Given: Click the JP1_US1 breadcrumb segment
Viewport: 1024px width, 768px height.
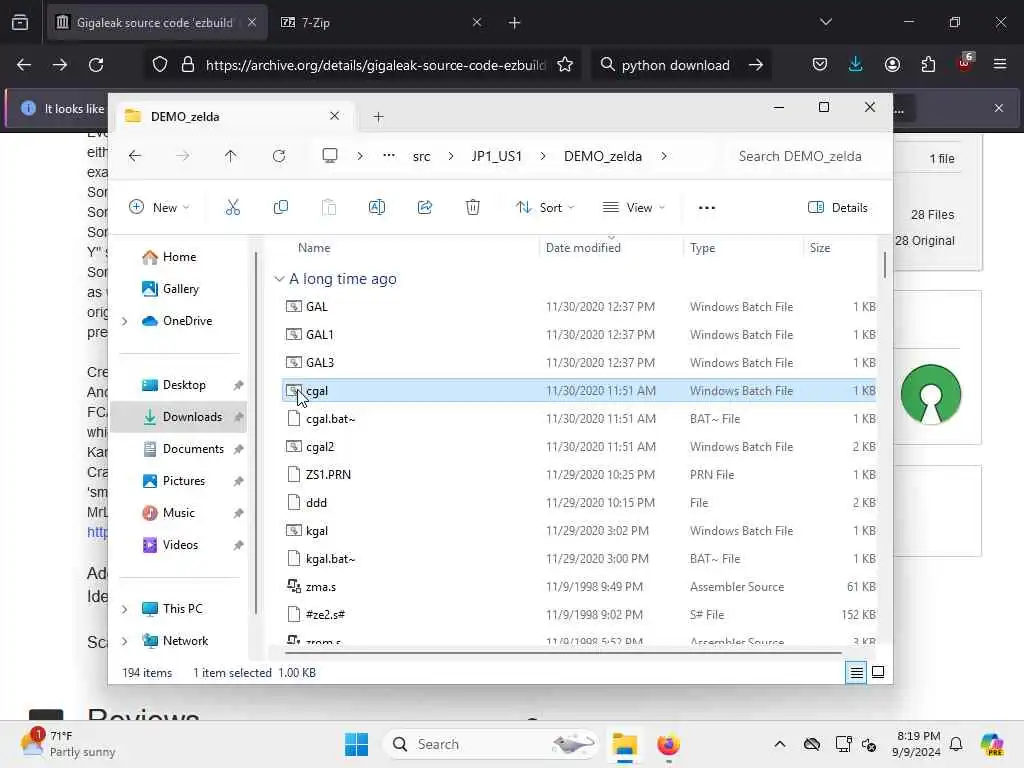Looking at the screenshot, I should pos(496,156).
